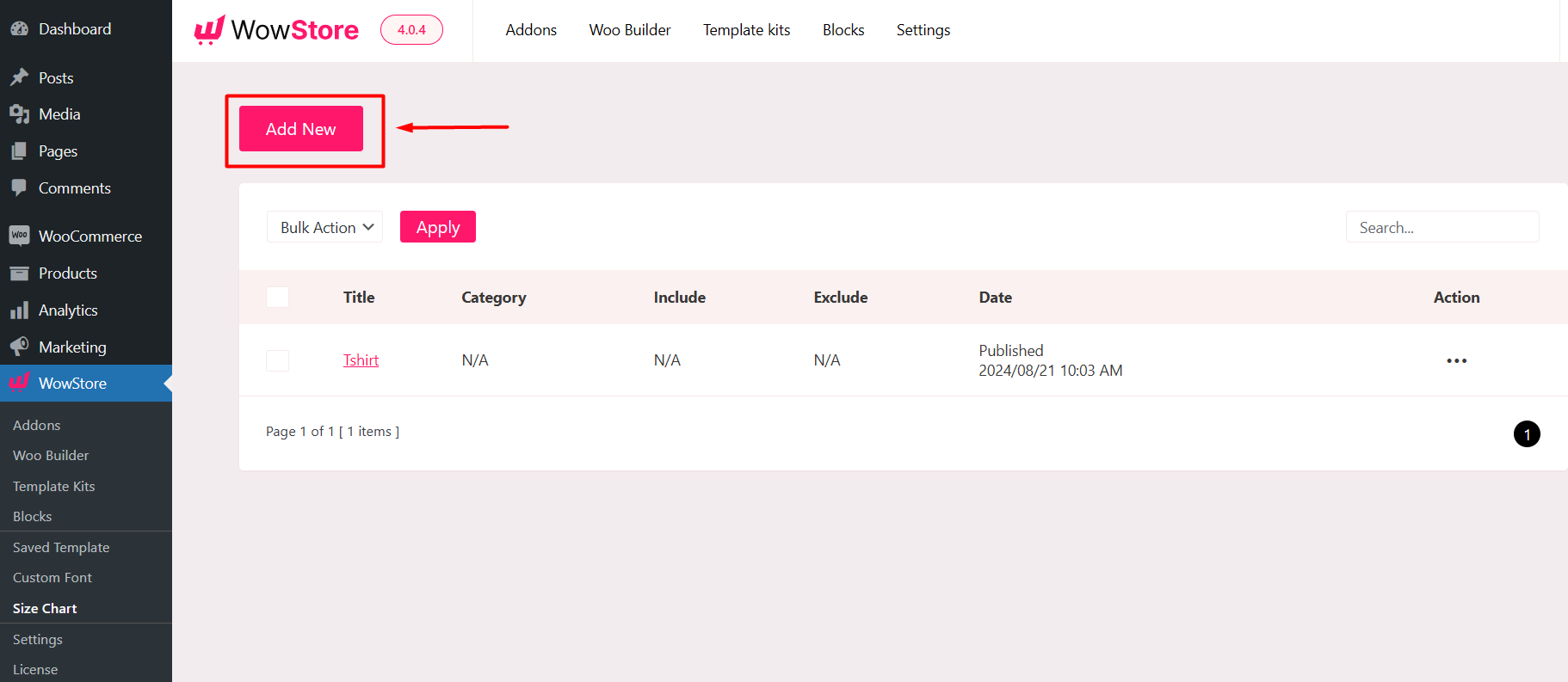Viewport: 1568px width, 682px height.
Task: Open the Bulk Action dropdown
Action: (324, 227)
